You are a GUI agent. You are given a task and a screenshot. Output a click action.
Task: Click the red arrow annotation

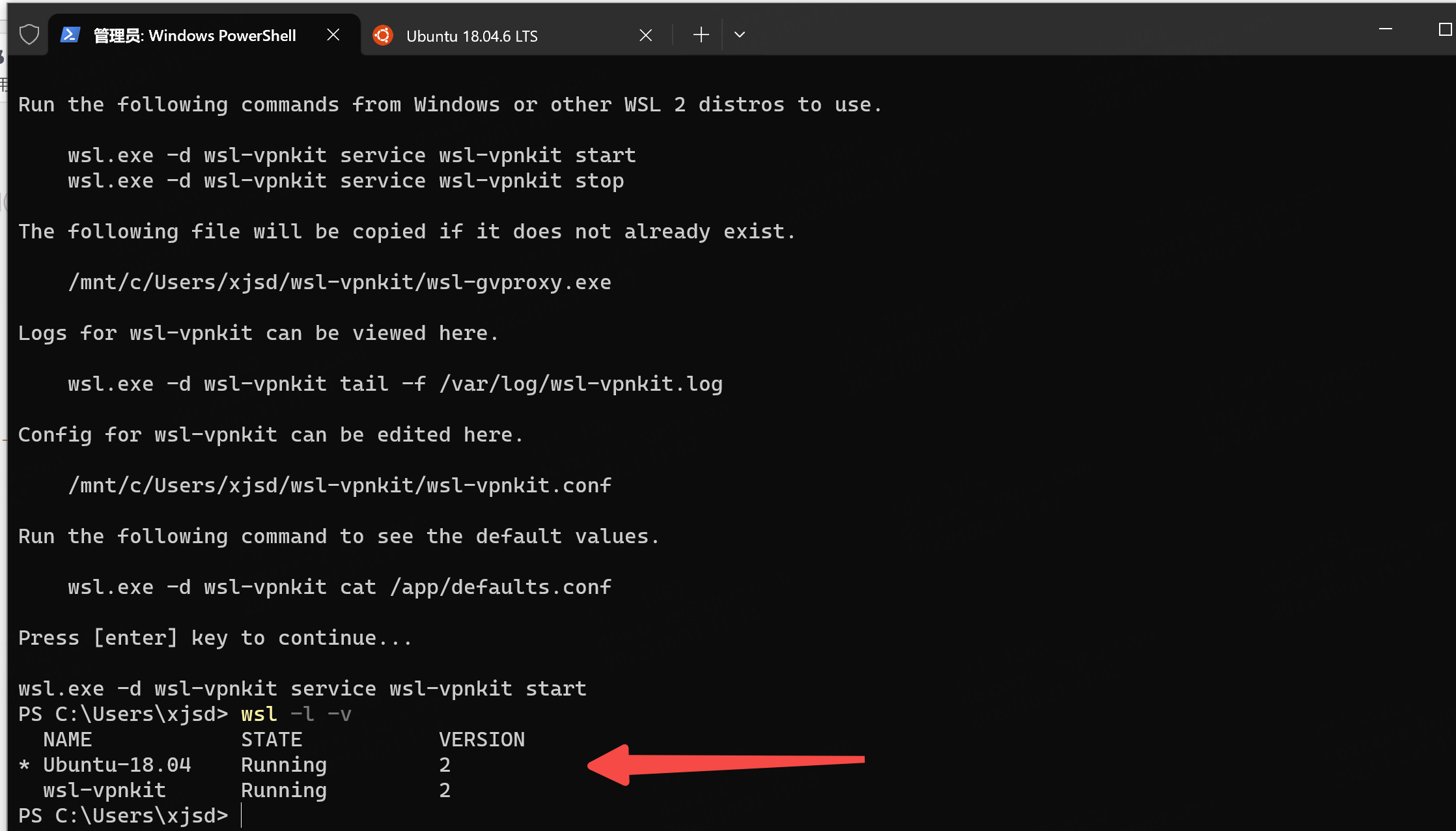(725, 765)
